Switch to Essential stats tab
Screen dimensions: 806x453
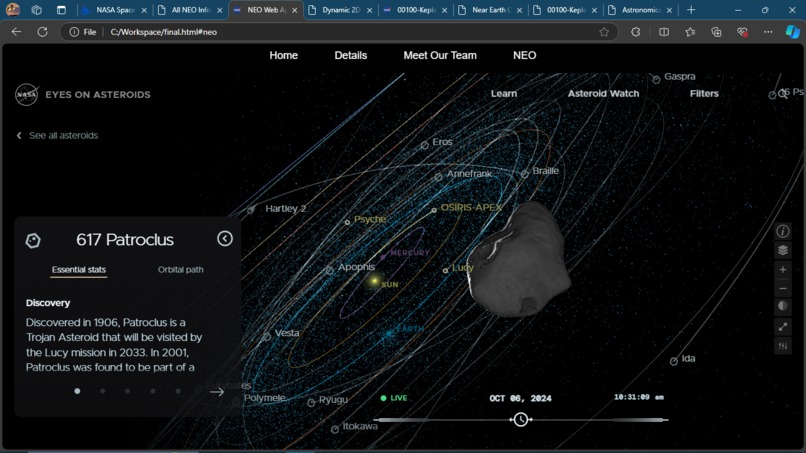79,269
